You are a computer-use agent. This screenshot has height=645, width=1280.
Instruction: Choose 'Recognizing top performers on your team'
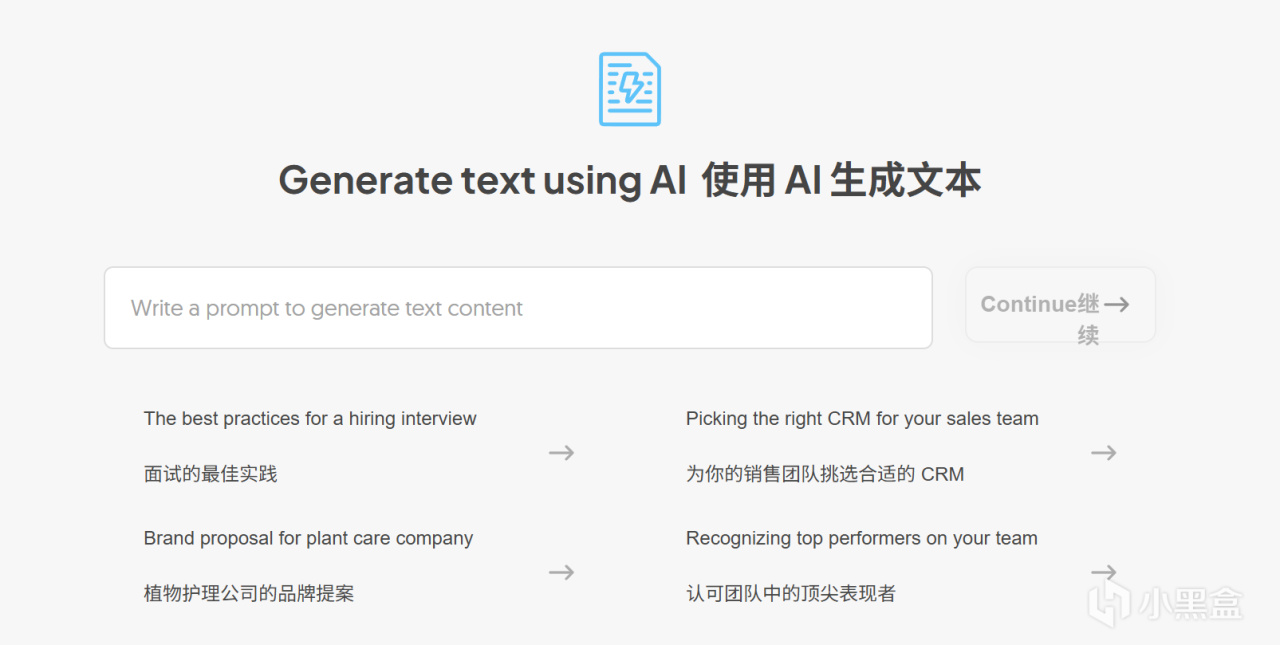(861, 538)
